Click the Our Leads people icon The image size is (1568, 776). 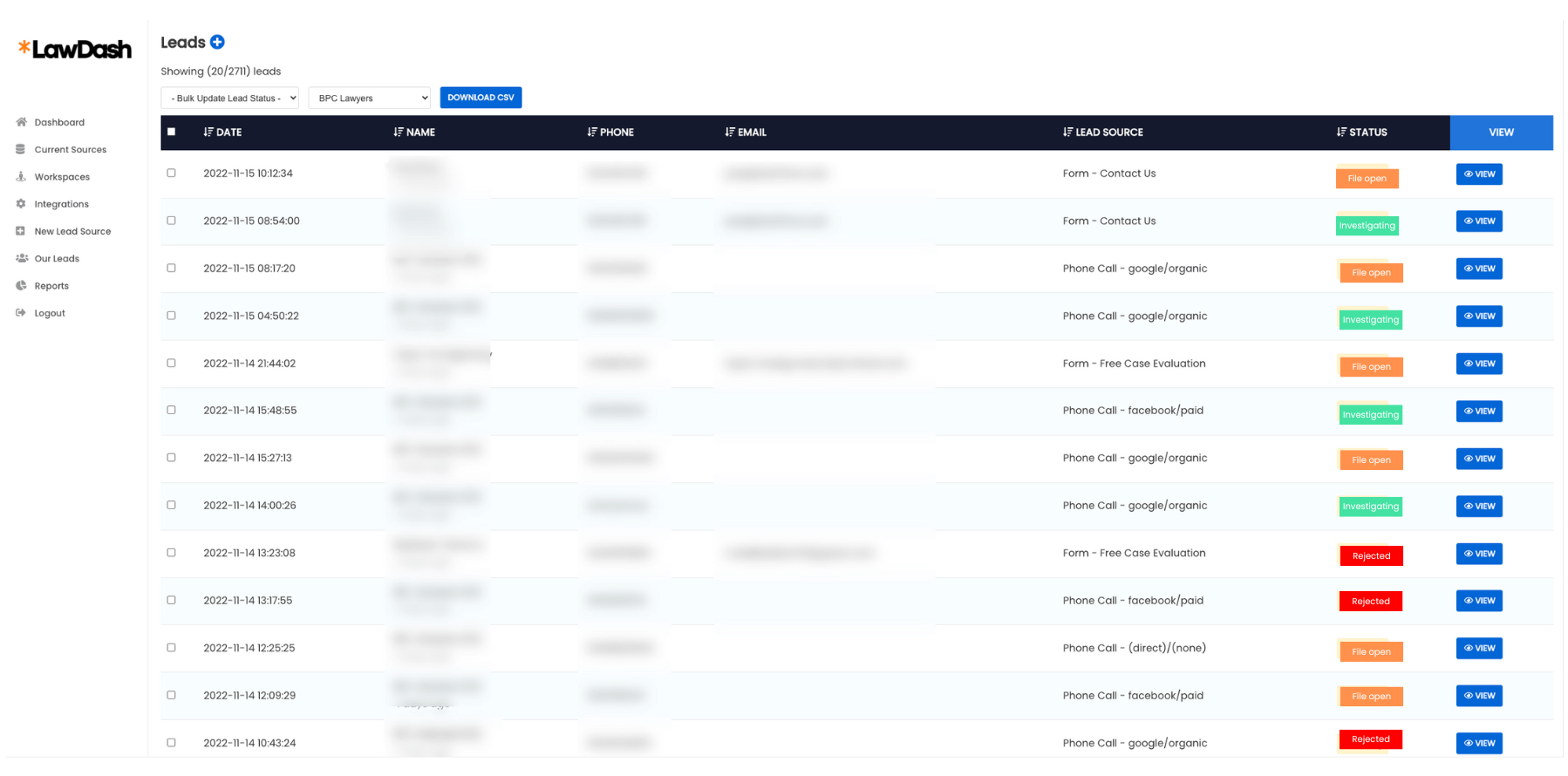[22, 258]
